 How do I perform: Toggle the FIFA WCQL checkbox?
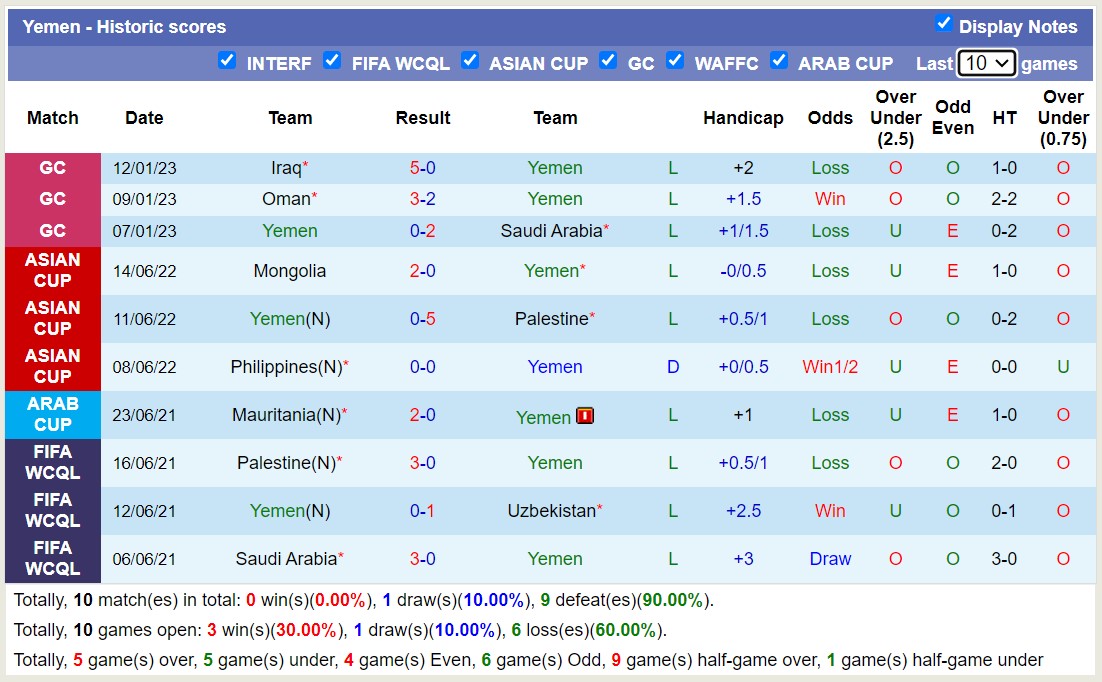[x=332, y=61]
